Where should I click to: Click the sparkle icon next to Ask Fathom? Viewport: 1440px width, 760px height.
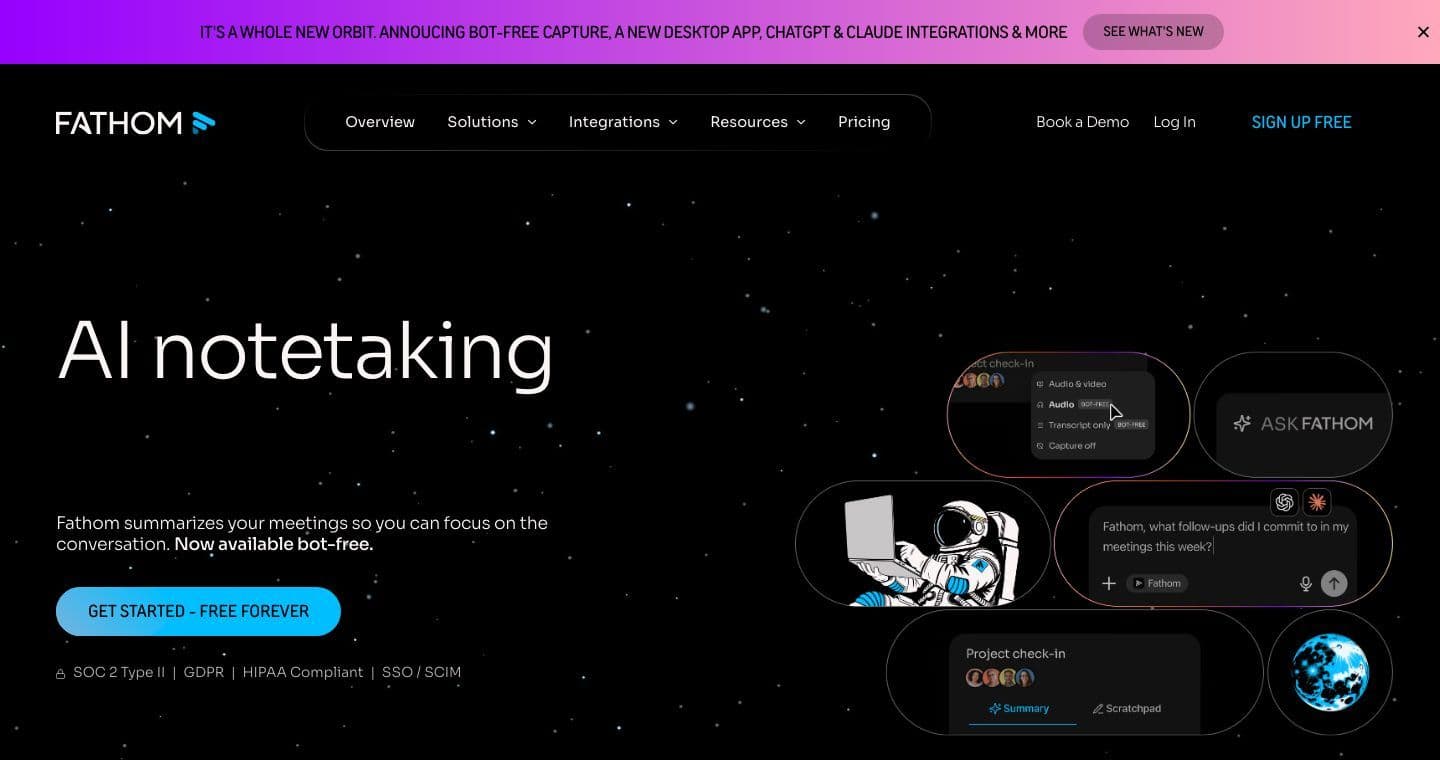pos(1242,423)
